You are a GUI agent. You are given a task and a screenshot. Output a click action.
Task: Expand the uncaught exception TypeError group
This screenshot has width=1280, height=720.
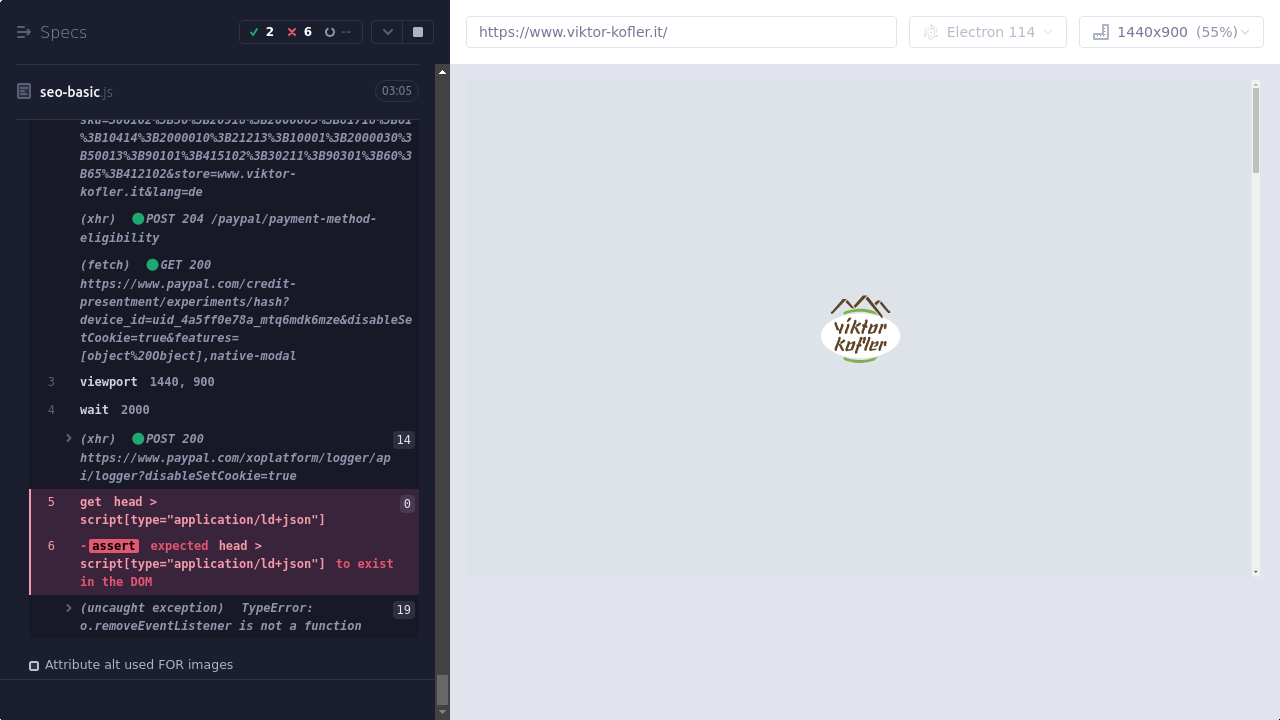tap(69, 608)
